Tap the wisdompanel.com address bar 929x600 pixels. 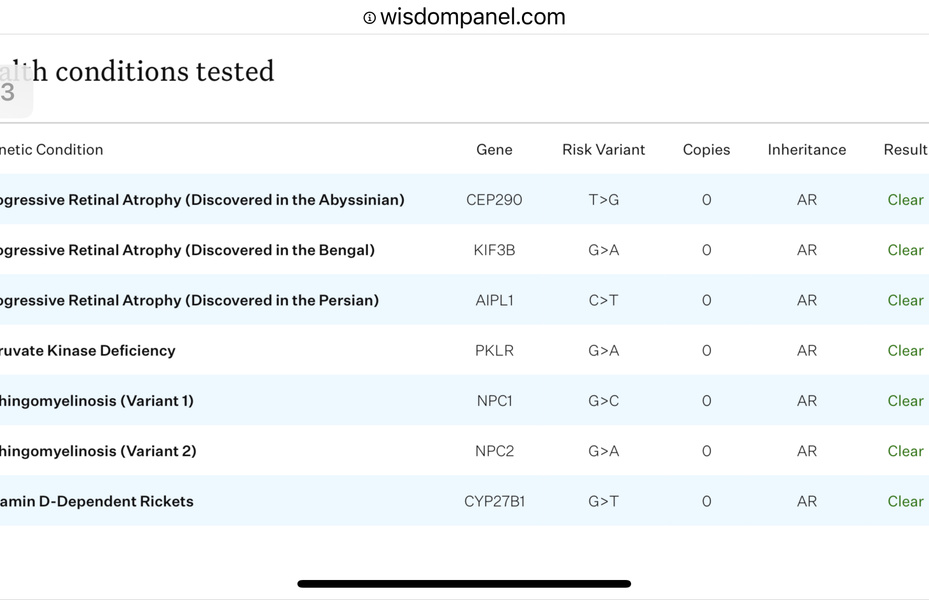pyautogui.click(x=473, y=17)
